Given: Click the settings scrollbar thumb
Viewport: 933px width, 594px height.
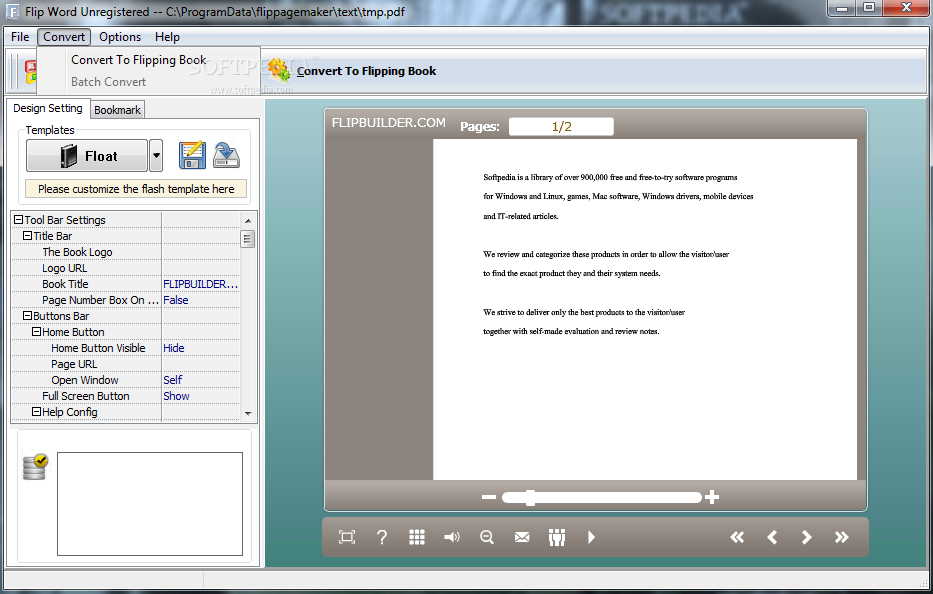Looking at the screenshot, I should pyautogui.click(x=248, y=239).
